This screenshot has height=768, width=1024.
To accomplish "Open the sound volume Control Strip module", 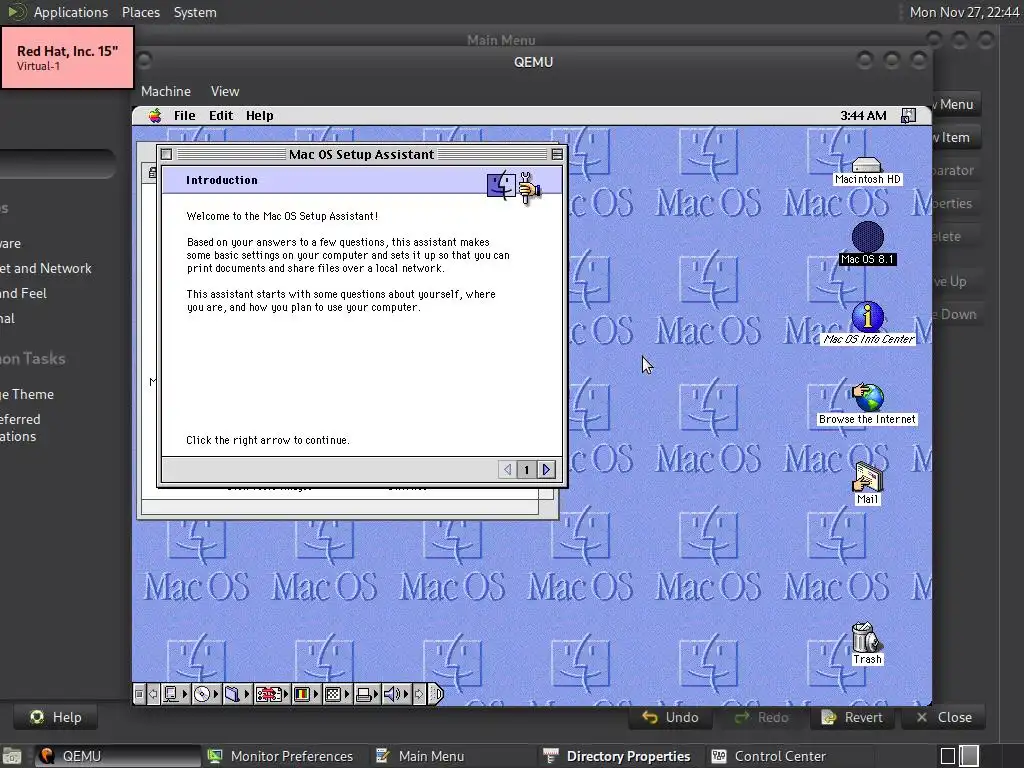I will [x=396, y=694].
